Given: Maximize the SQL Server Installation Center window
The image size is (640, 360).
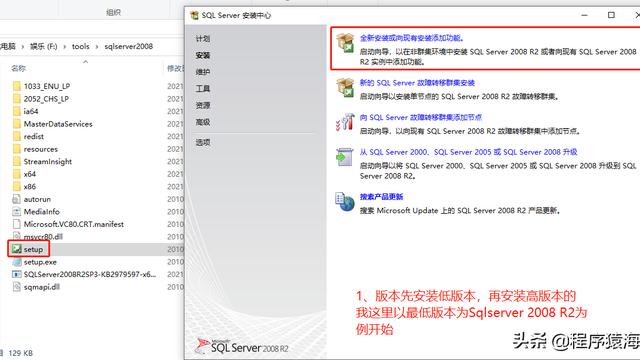Looking at the screenshot, I should tap(611, 15).
